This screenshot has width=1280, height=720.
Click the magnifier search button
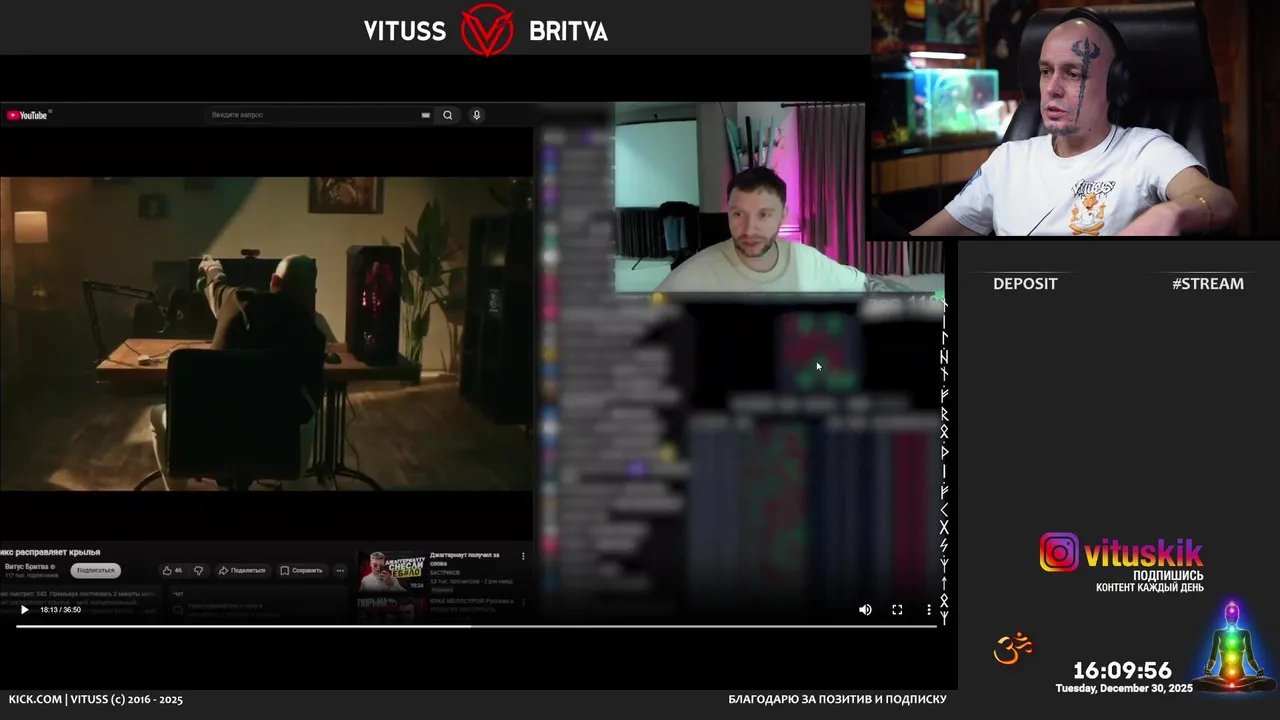pos(447,115)
